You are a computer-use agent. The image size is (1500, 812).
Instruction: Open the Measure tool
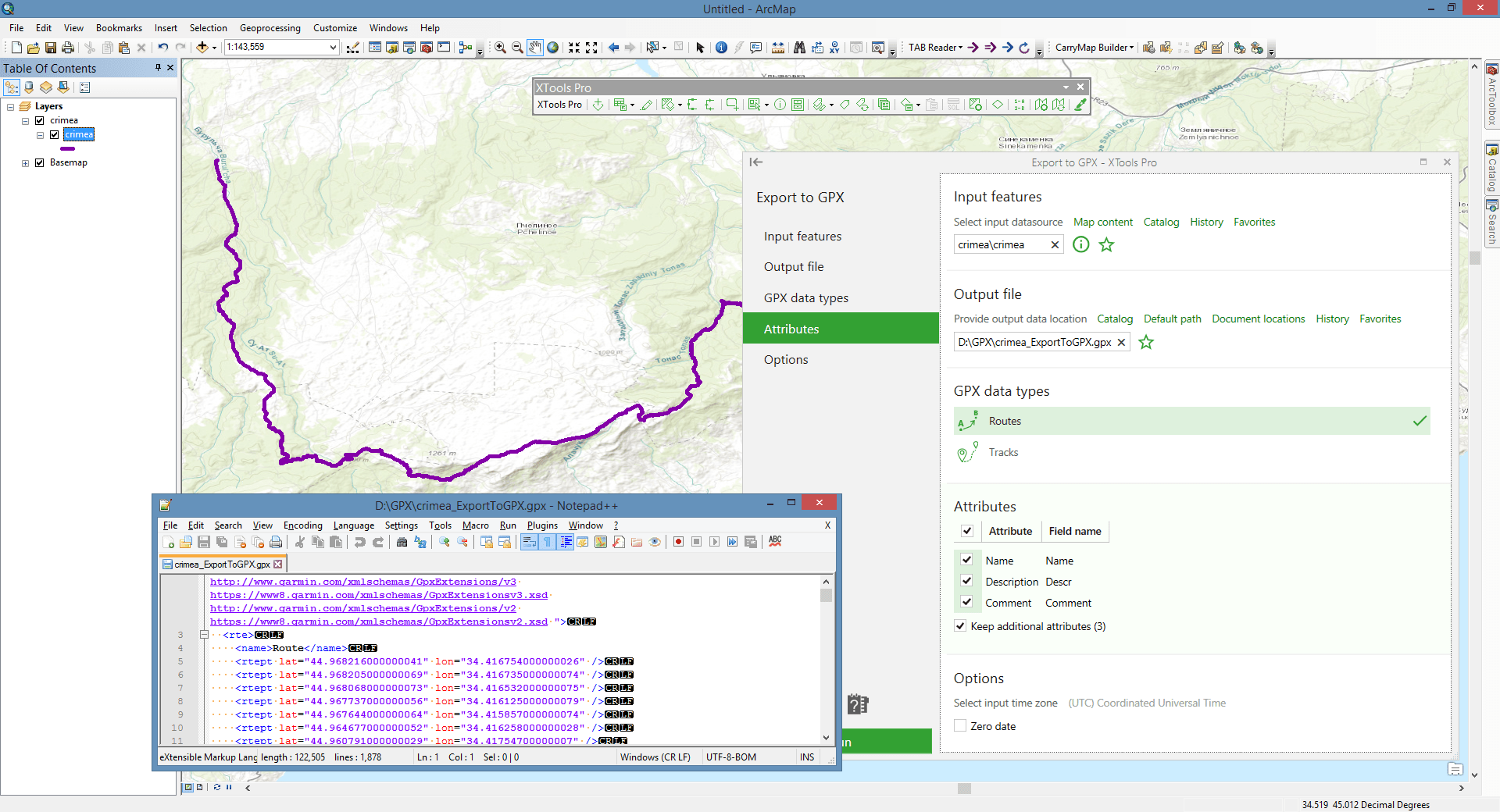[778, 48]
